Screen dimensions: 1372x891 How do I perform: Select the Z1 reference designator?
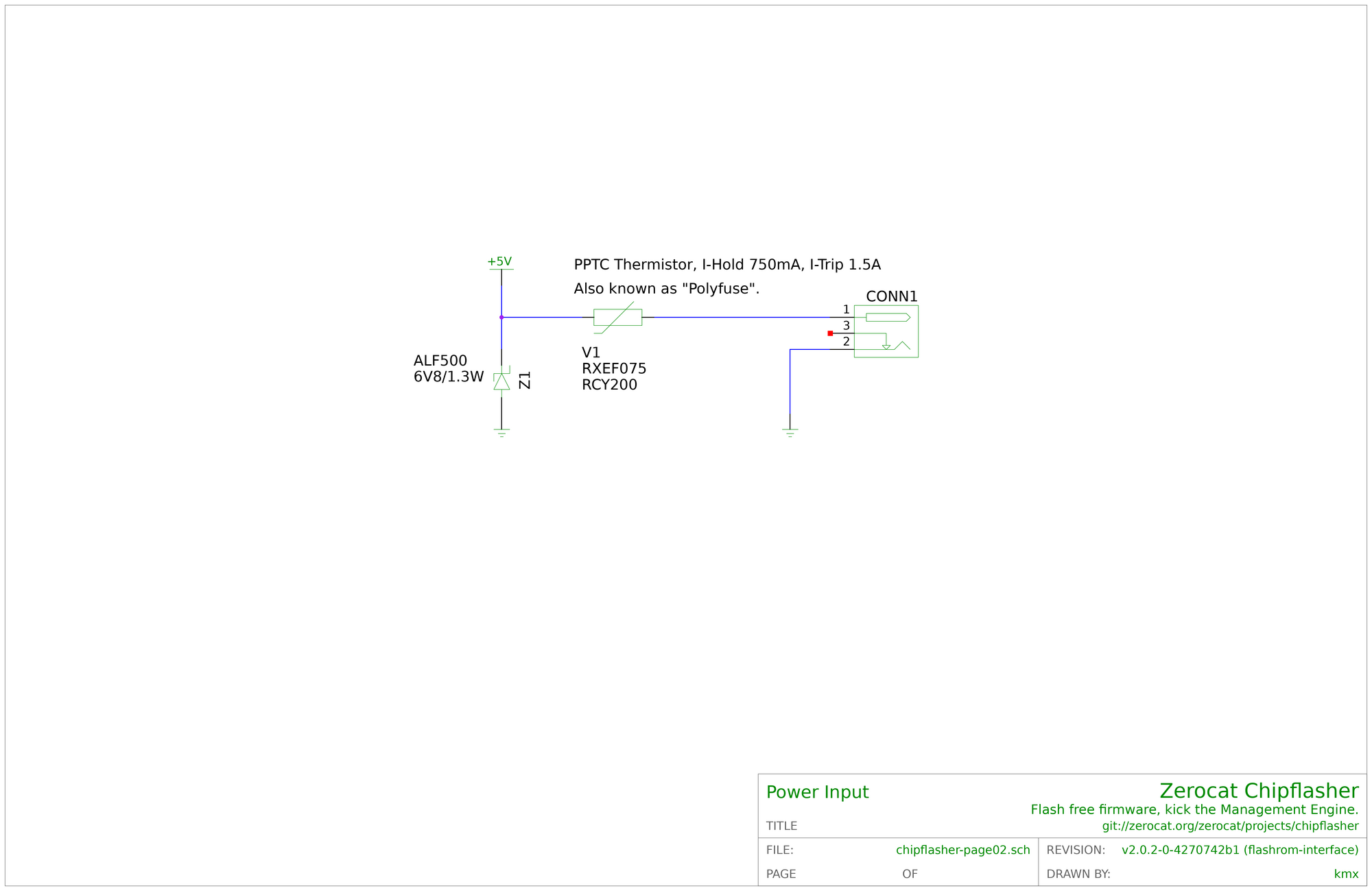(525, 380)
